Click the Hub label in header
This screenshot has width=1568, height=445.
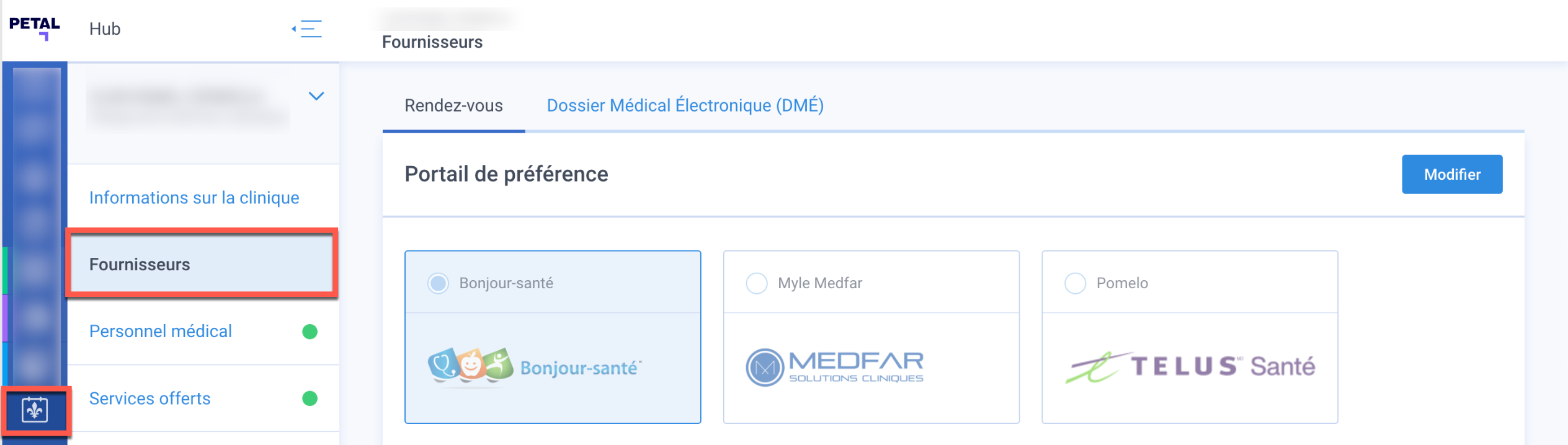[x=105, y=29]
